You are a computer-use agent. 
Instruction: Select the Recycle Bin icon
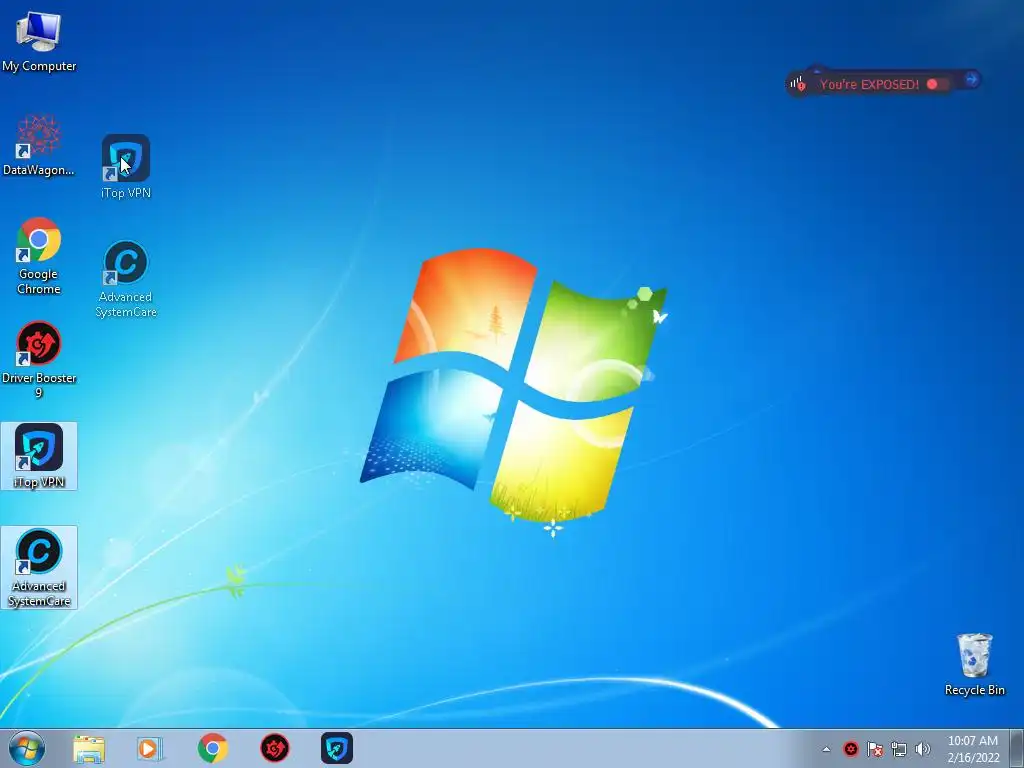(x=974, y=664)
